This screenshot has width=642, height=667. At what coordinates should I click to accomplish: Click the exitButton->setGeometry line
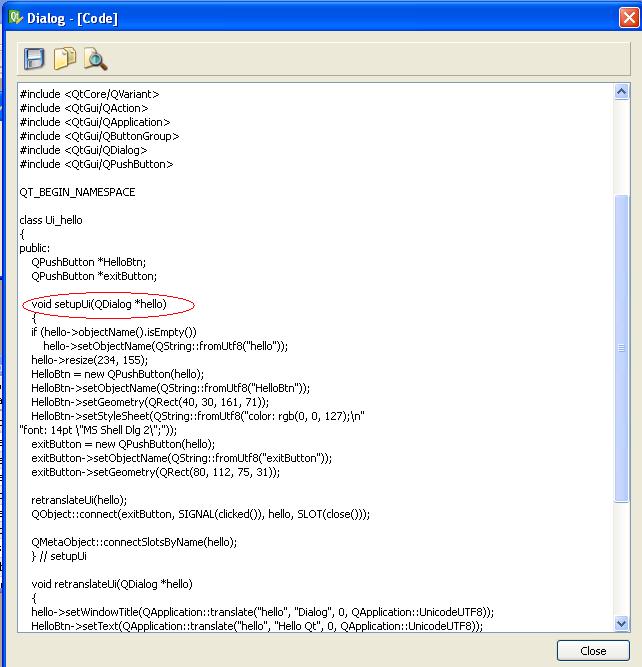coord(155,472)
